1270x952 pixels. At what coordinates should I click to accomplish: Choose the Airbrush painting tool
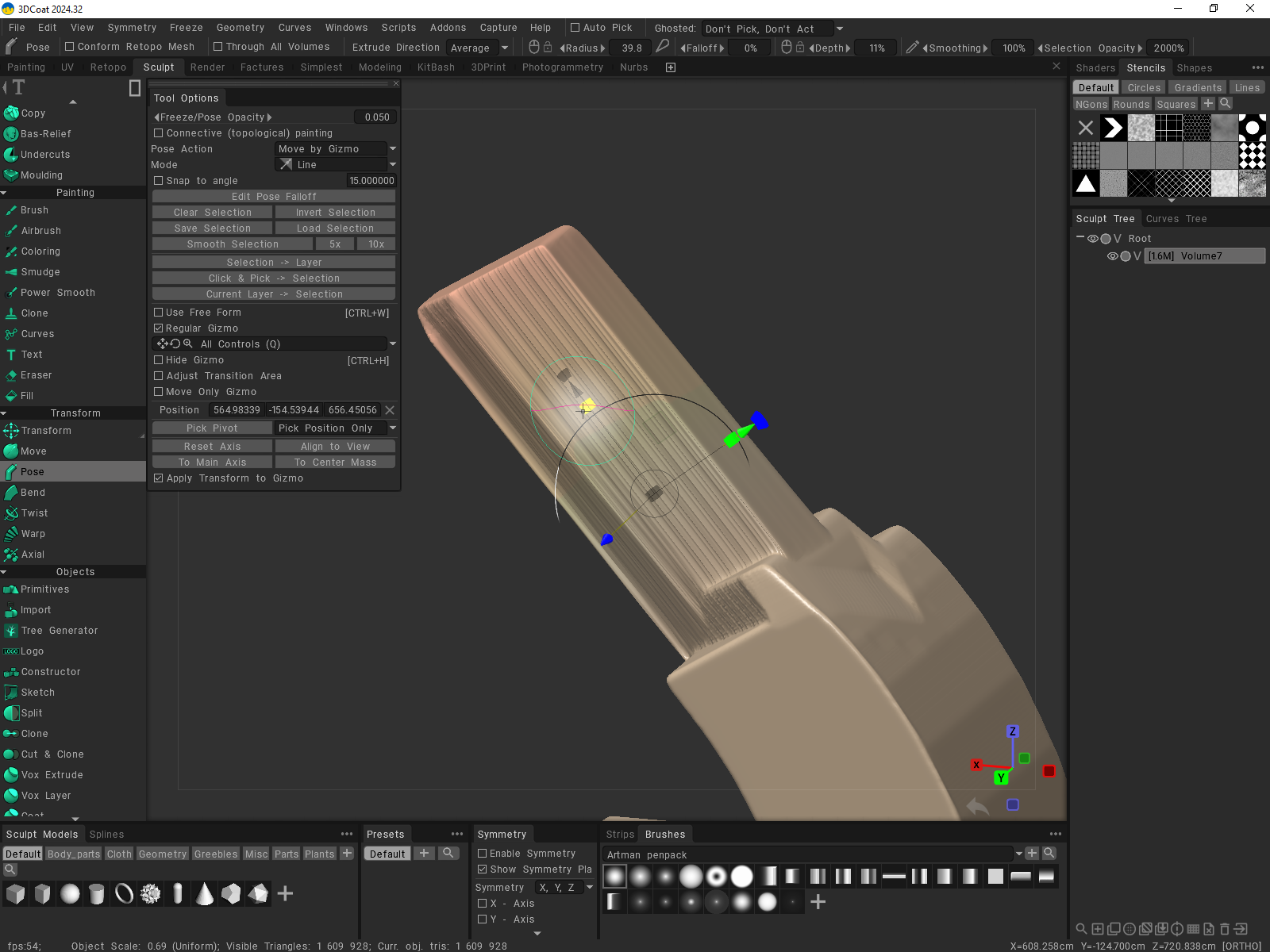pyautogui.click(x=40, y=231)
